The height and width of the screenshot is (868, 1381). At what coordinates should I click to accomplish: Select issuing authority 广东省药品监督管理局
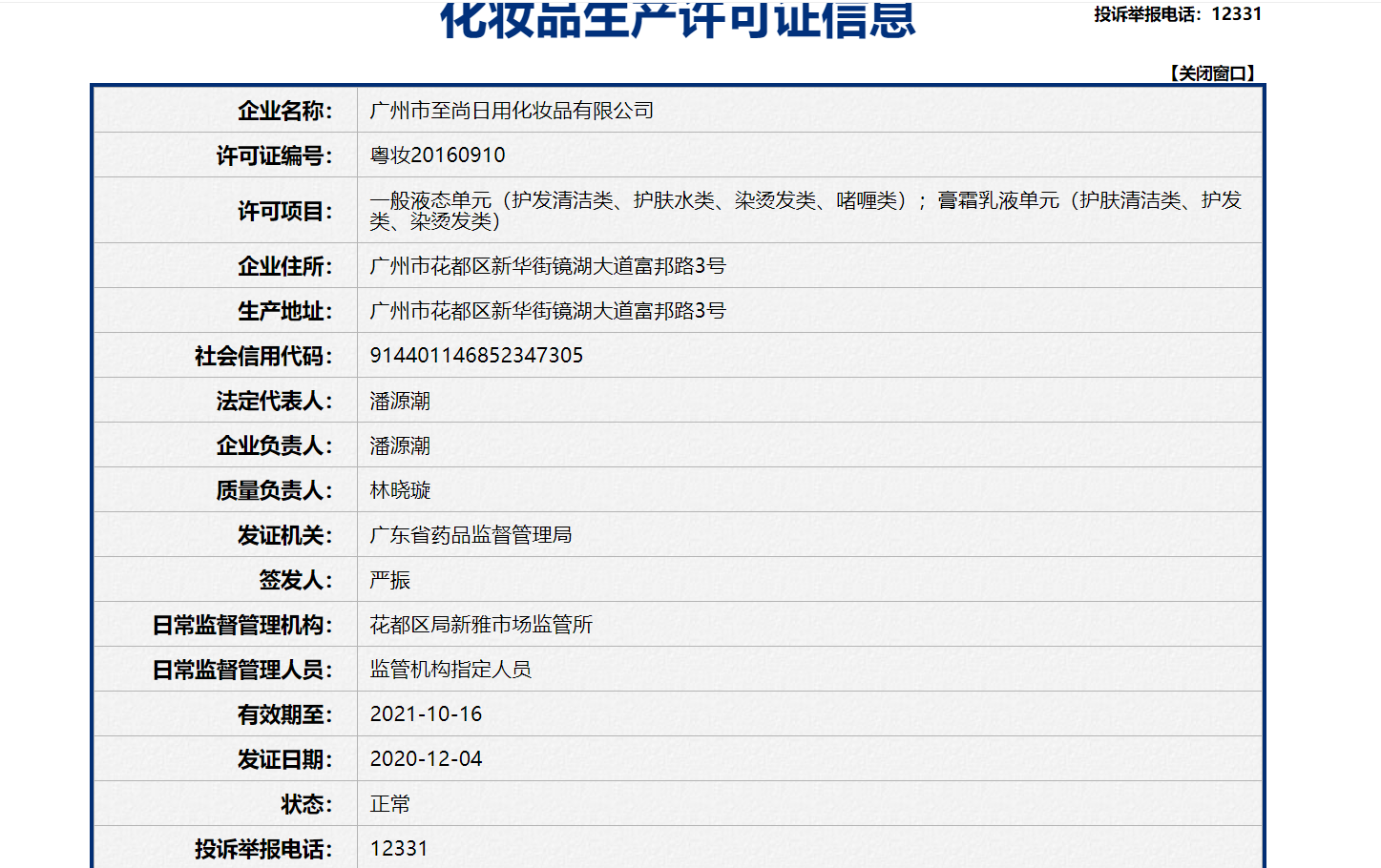[x=471, y=535]
